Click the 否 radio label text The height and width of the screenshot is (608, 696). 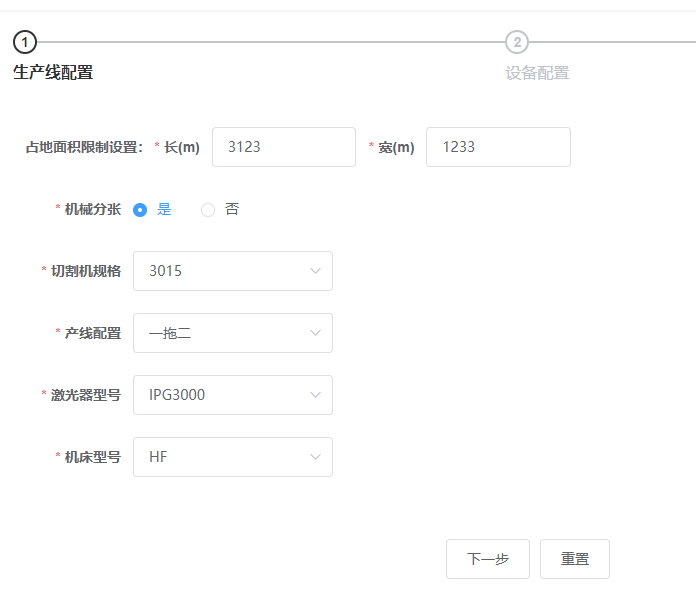(232, 209)
